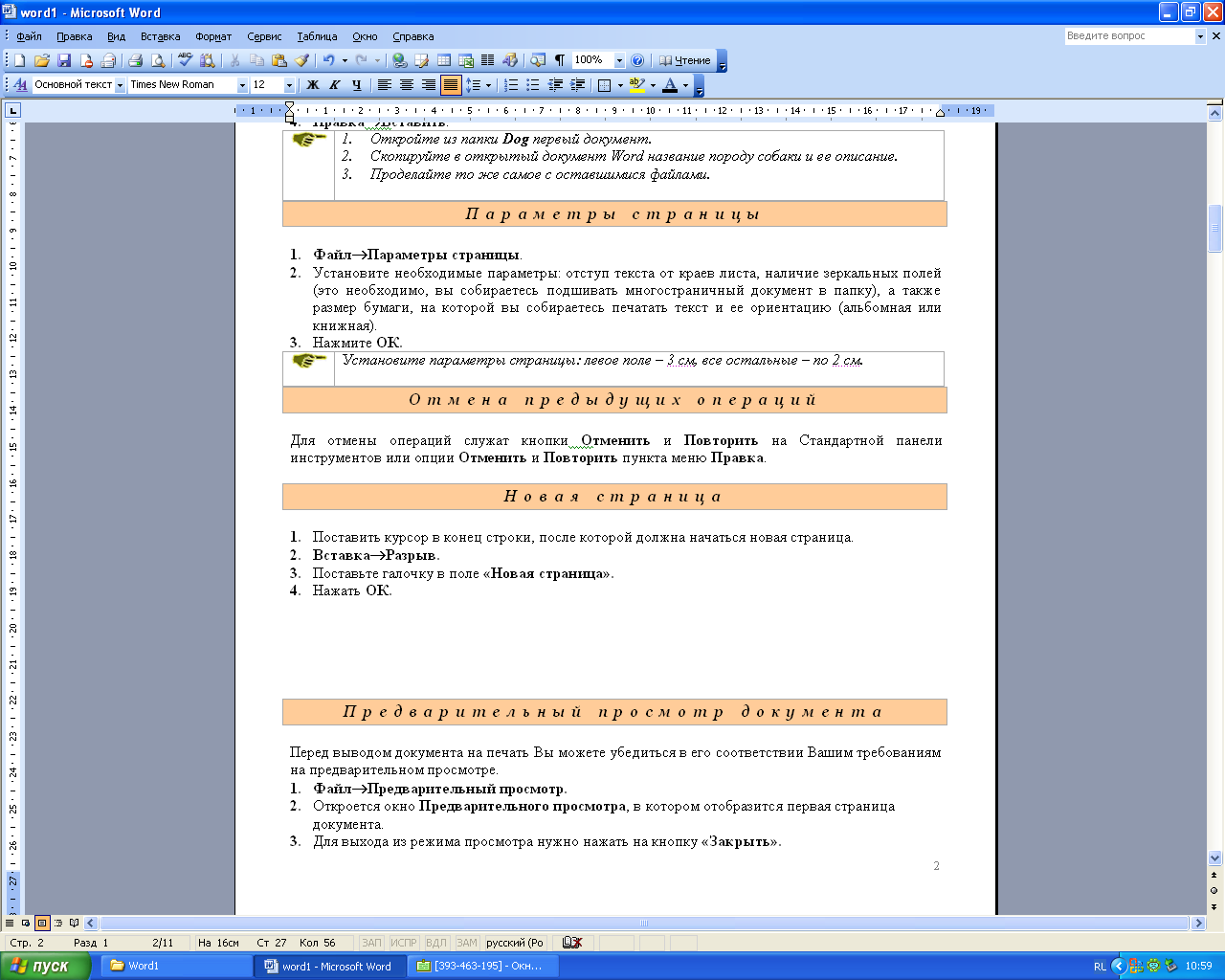
Task: Apply the font color A button
Action: 670,85
